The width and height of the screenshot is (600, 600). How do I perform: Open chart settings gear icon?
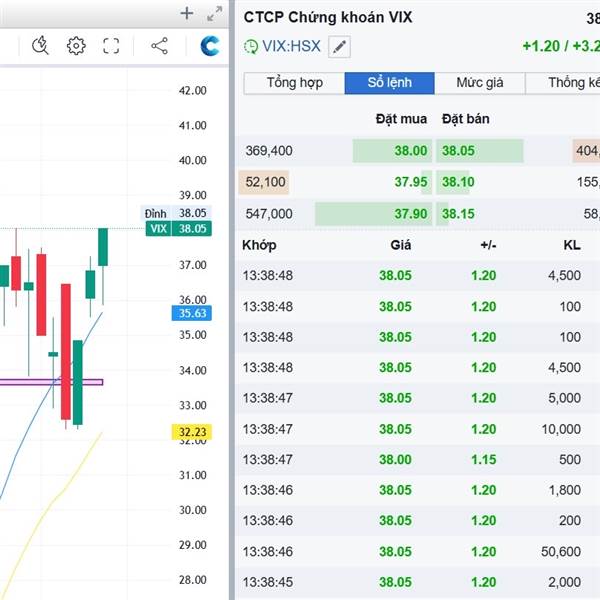(x=76, y=46)
